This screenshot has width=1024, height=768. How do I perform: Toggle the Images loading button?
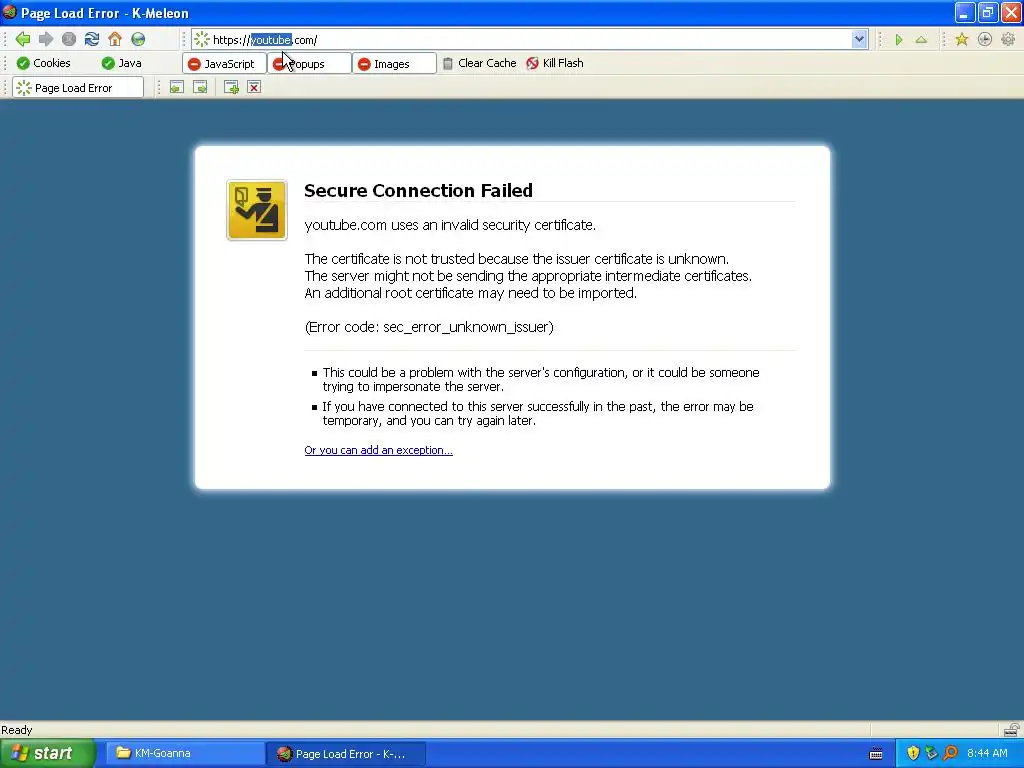(394, 63)
